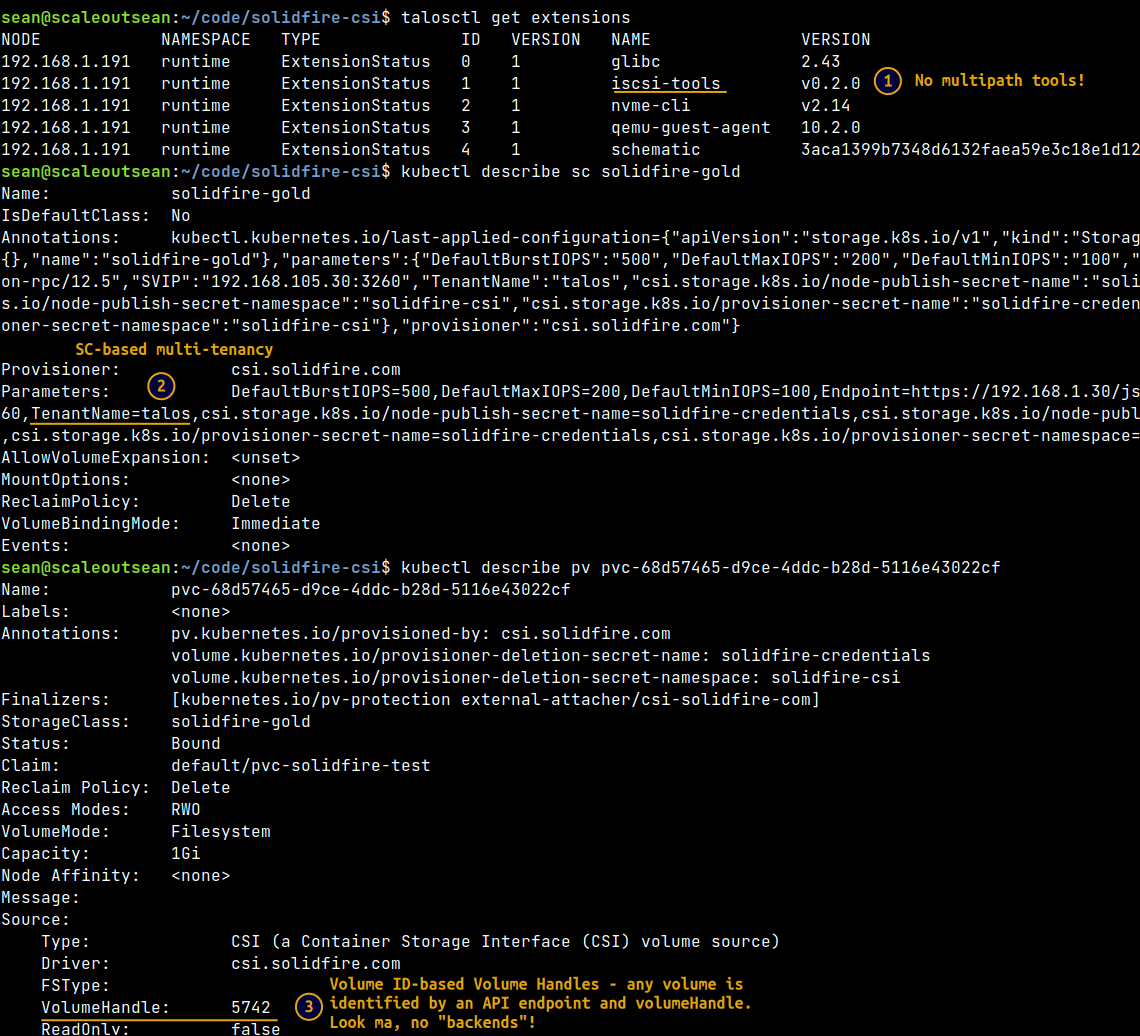Select the 'iscsi-tools' extension name

pos(665,84)
